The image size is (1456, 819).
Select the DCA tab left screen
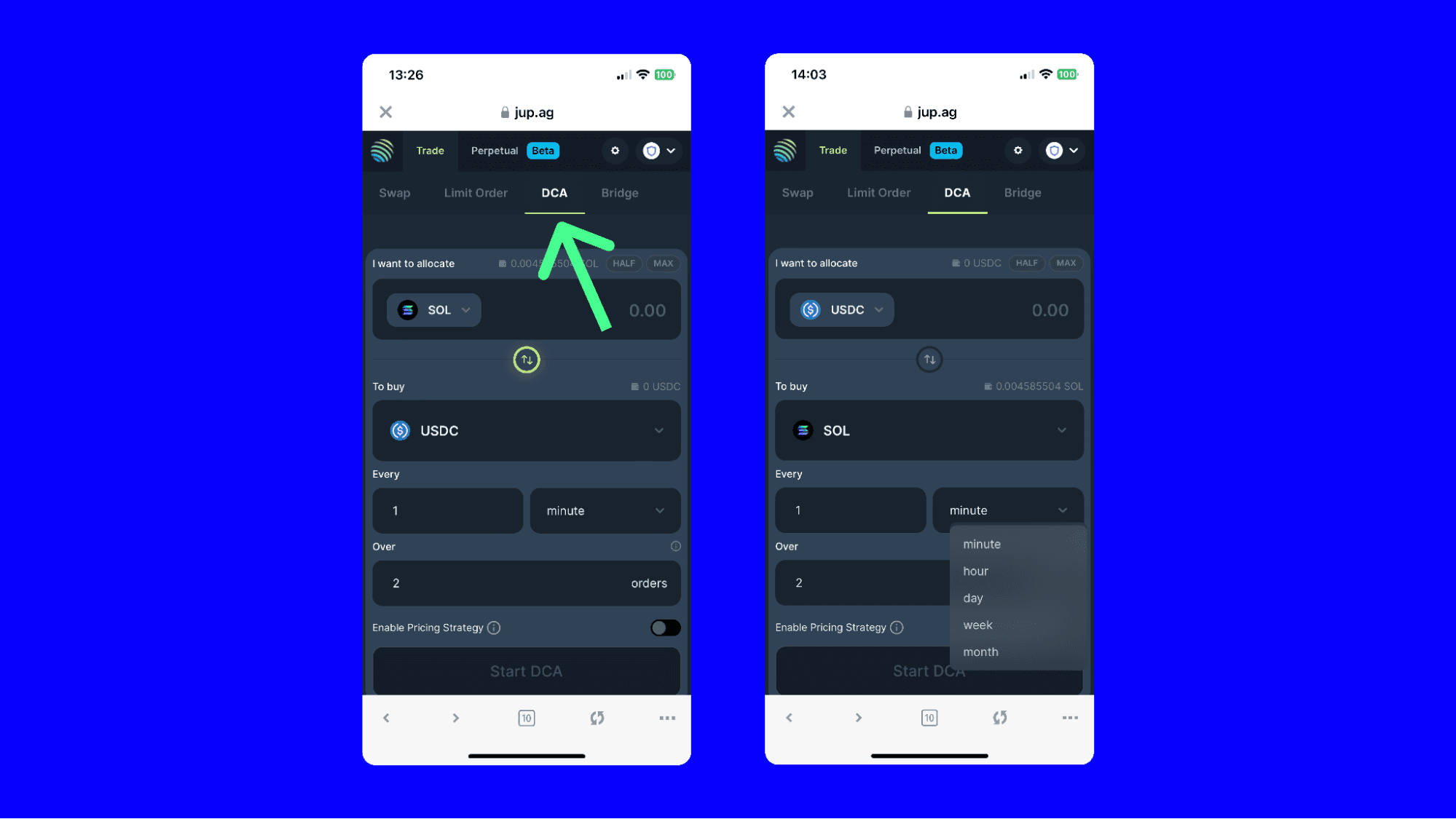[x=554, y=192]
